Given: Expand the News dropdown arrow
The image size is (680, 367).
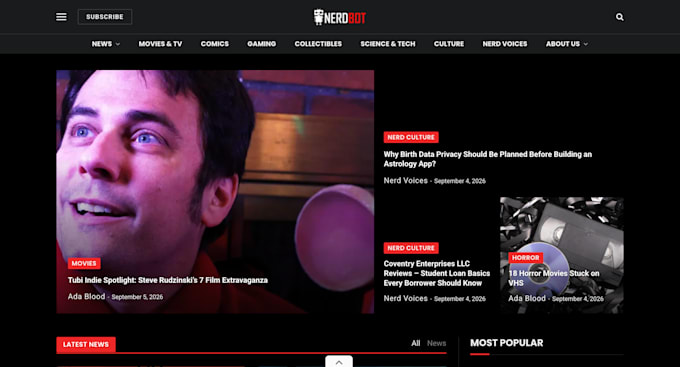Looking at the screenshot, I should point(118,44).
